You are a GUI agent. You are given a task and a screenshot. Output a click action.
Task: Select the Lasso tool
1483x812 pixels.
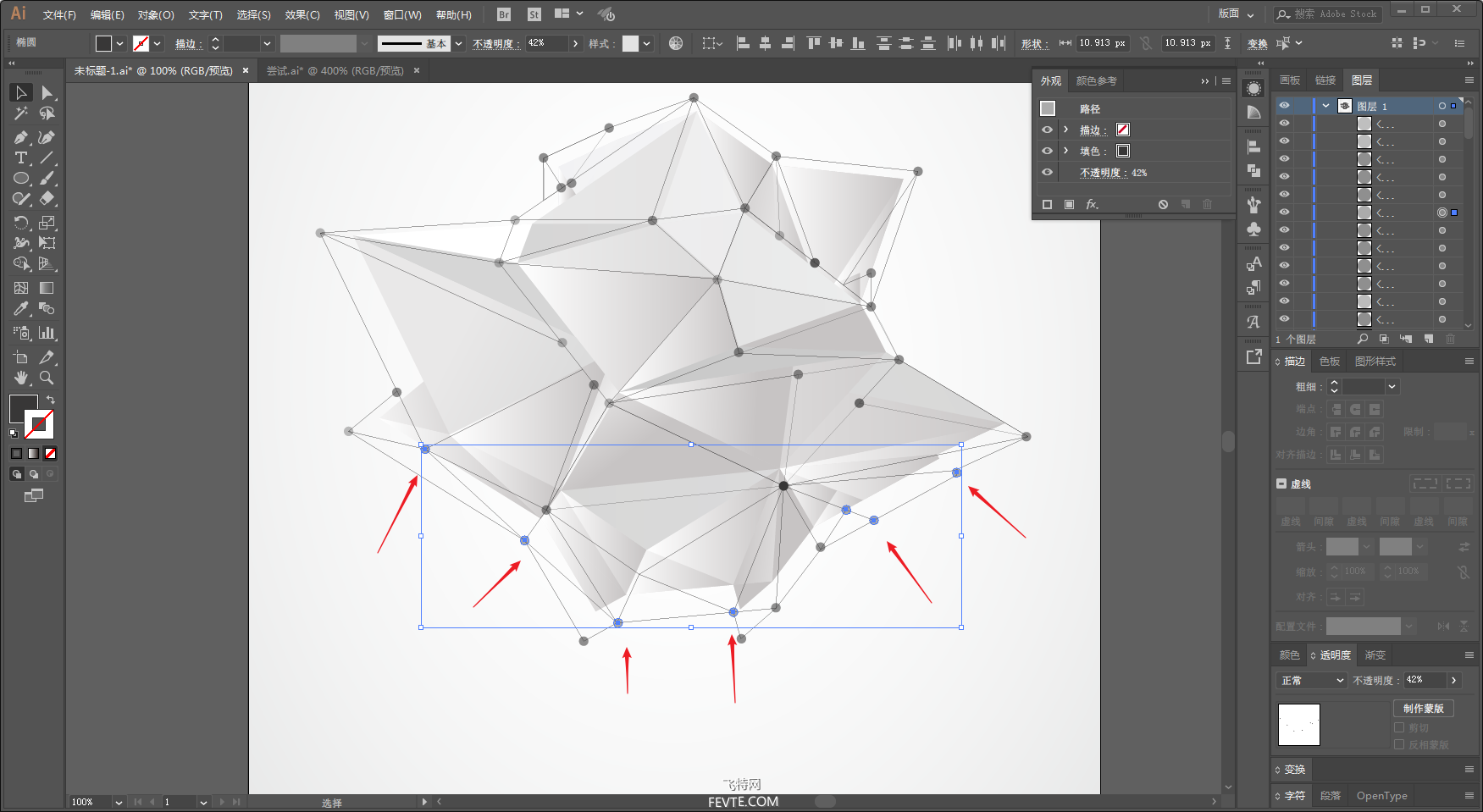point(47,113)
